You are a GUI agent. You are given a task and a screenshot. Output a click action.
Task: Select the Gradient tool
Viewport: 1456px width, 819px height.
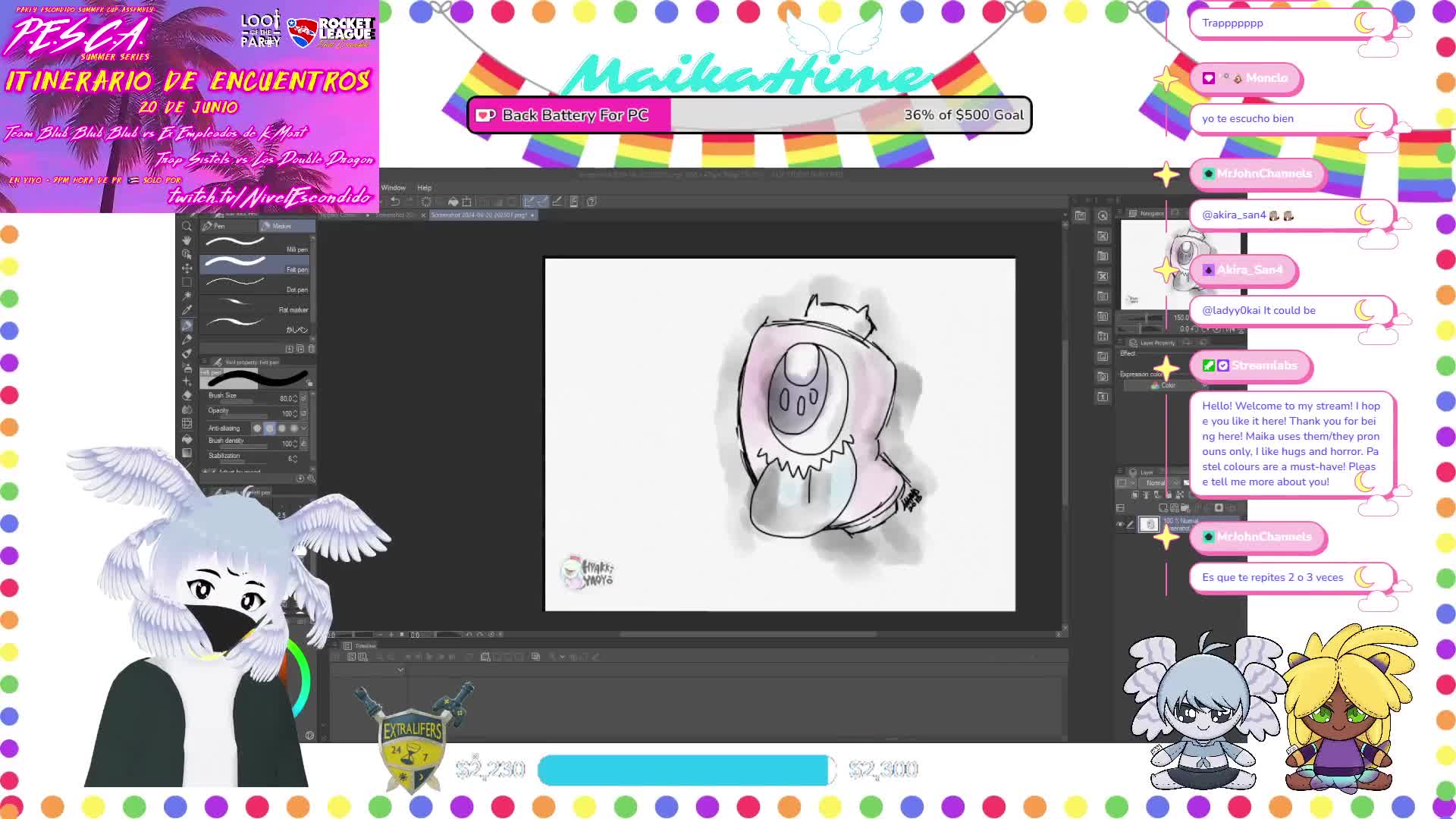(187, 453)
